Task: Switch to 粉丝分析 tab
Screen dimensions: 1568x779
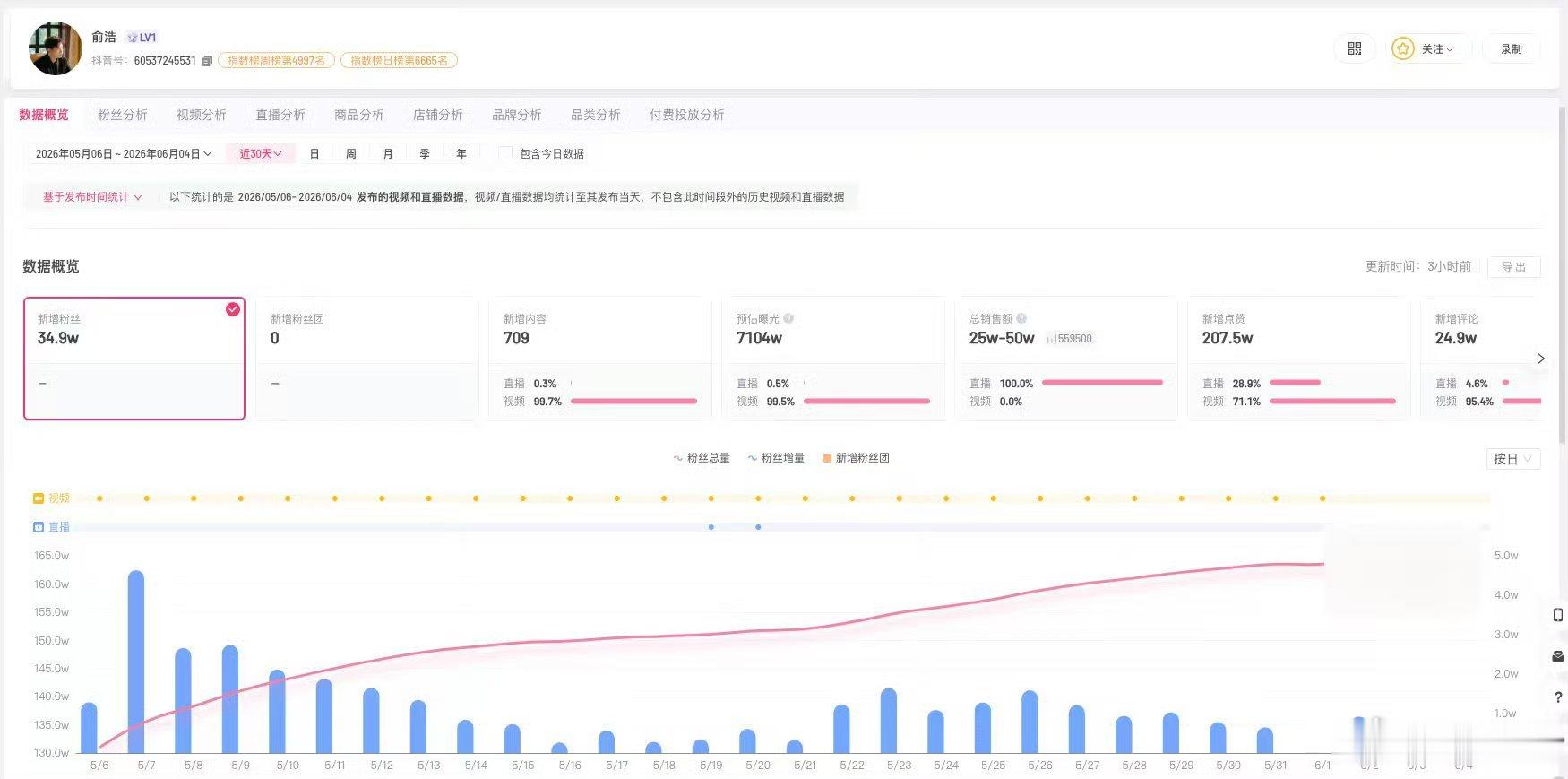Action: (123, 115)
